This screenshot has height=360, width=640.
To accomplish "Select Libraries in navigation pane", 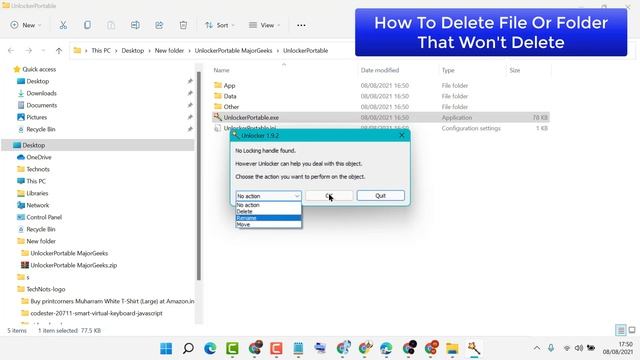I will [x=37, y=193].
